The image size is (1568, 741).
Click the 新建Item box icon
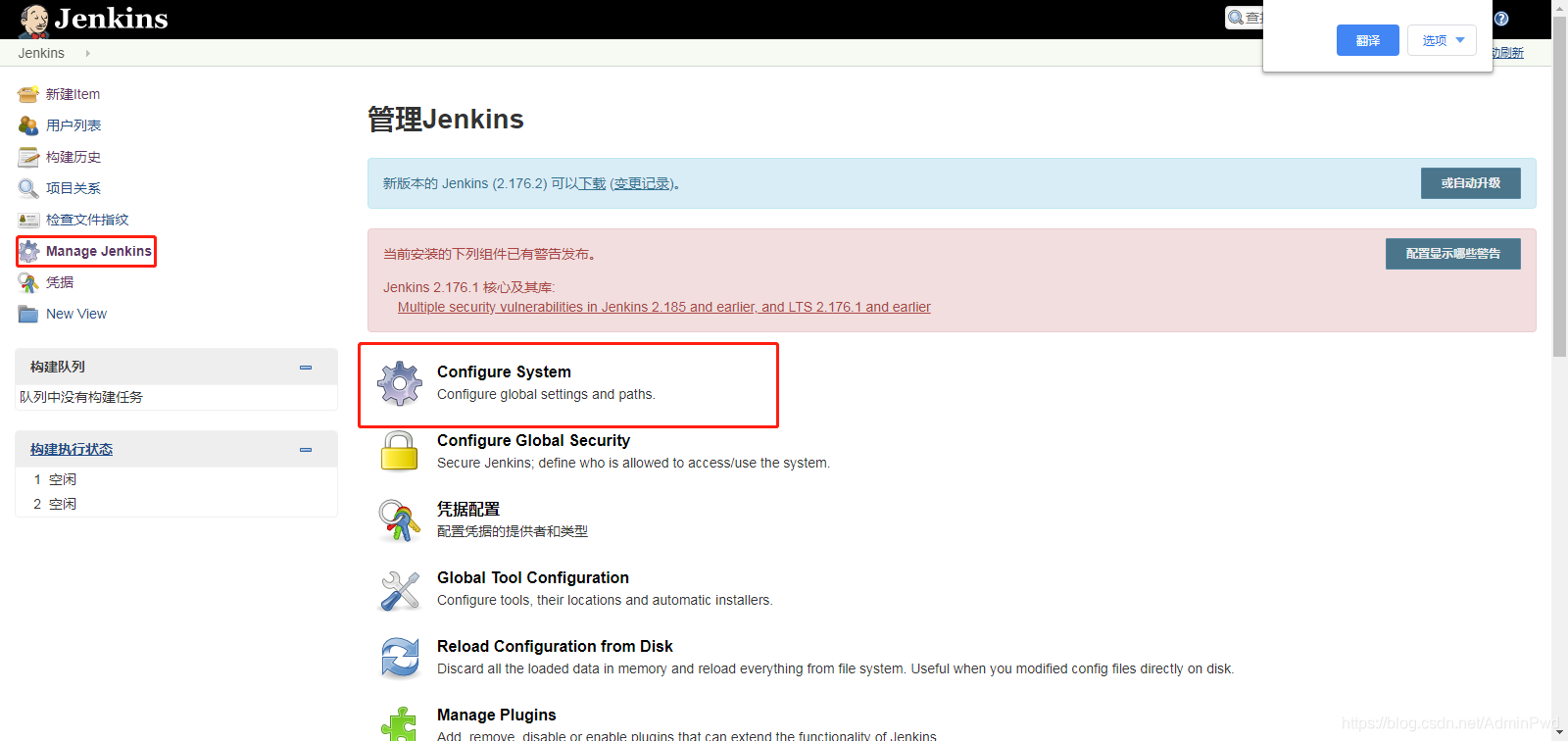point(28,94)
